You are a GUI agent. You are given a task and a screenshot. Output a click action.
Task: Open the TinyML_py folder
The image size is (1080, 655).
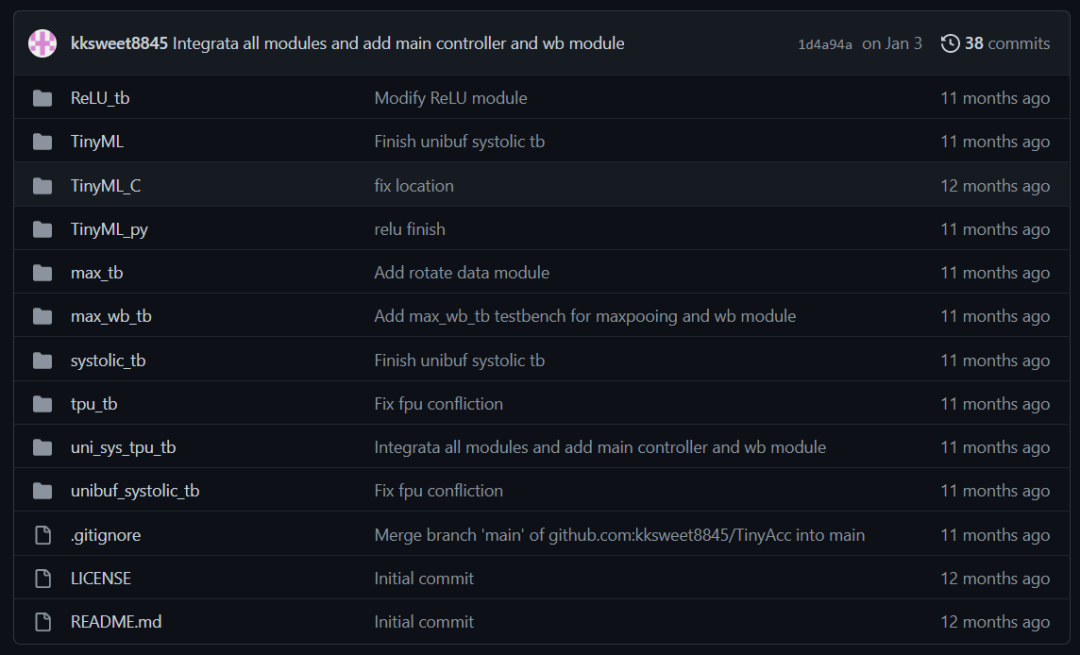(x=109, y=229)
